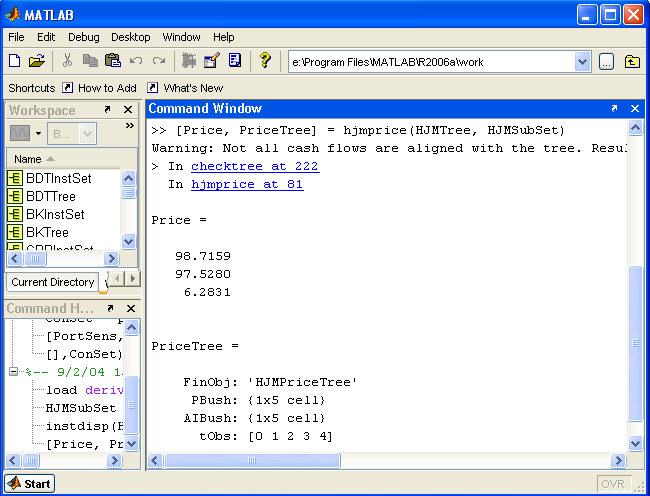This screenshot has height=496, width=650.
Task: Open the File menu
Action: click(x=16, y=37)
